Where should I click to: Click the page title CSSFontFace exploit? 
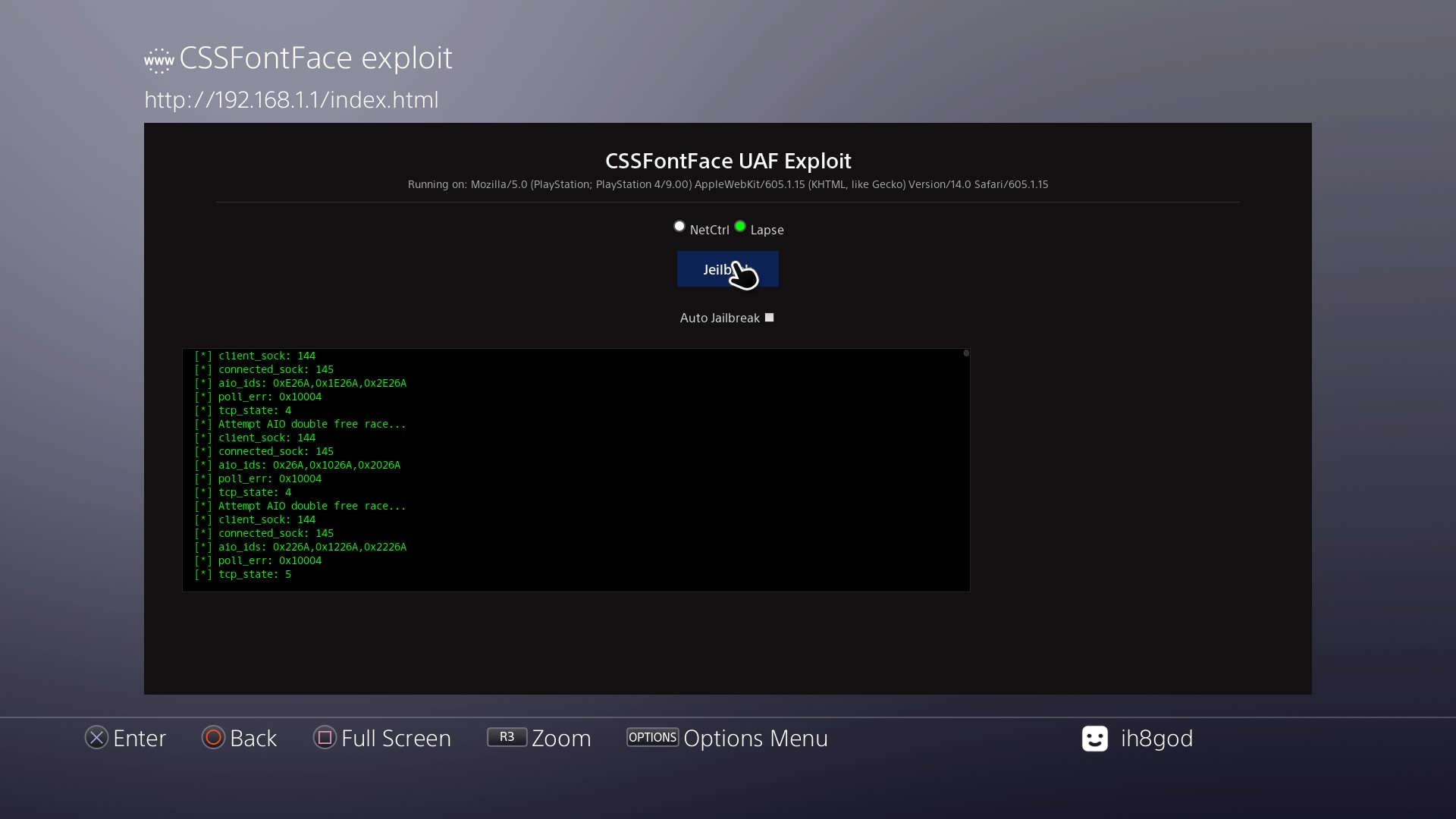tap(315, 58)
